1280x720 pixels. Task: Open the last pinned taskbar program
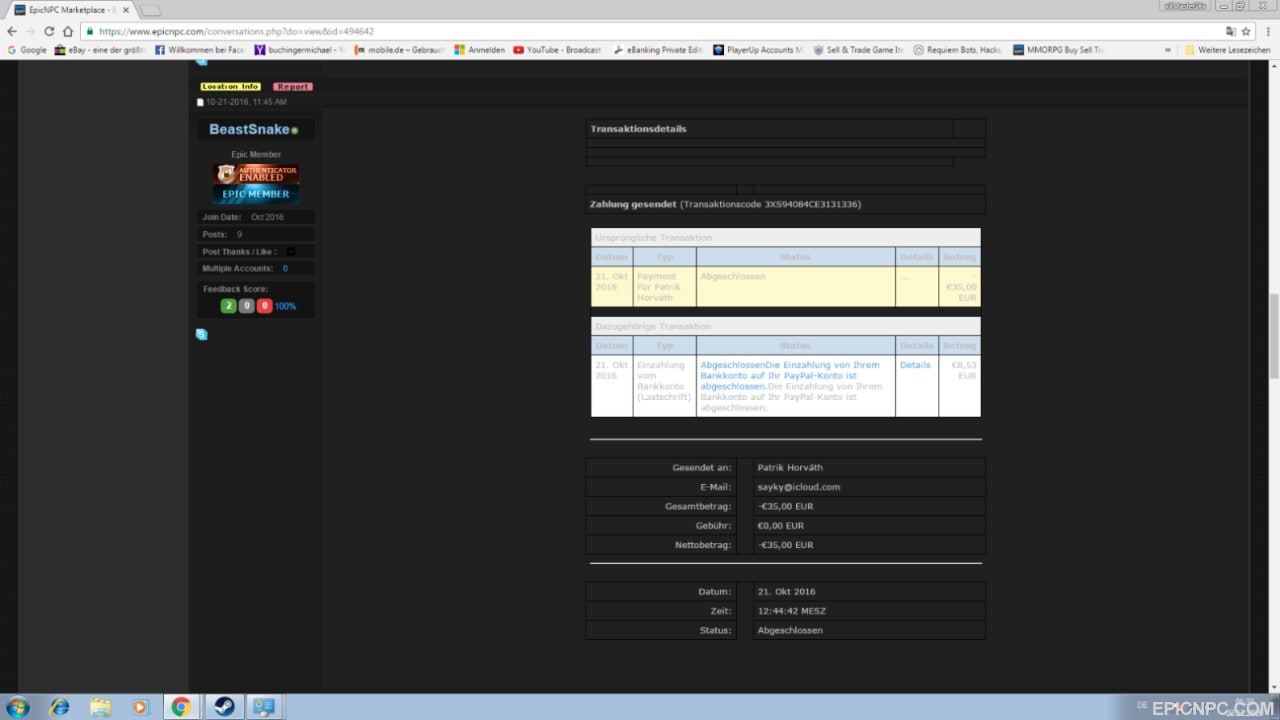[264, 707]
